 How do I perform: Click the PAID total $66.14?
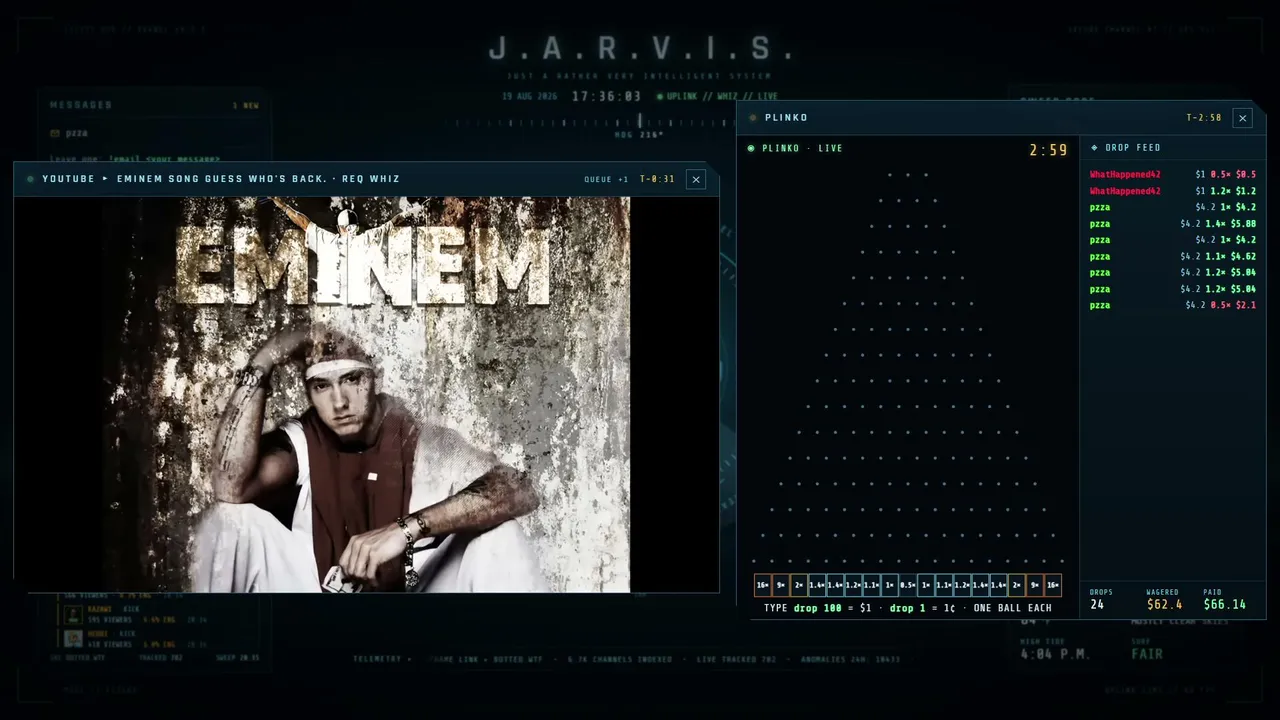point(1225,604)
